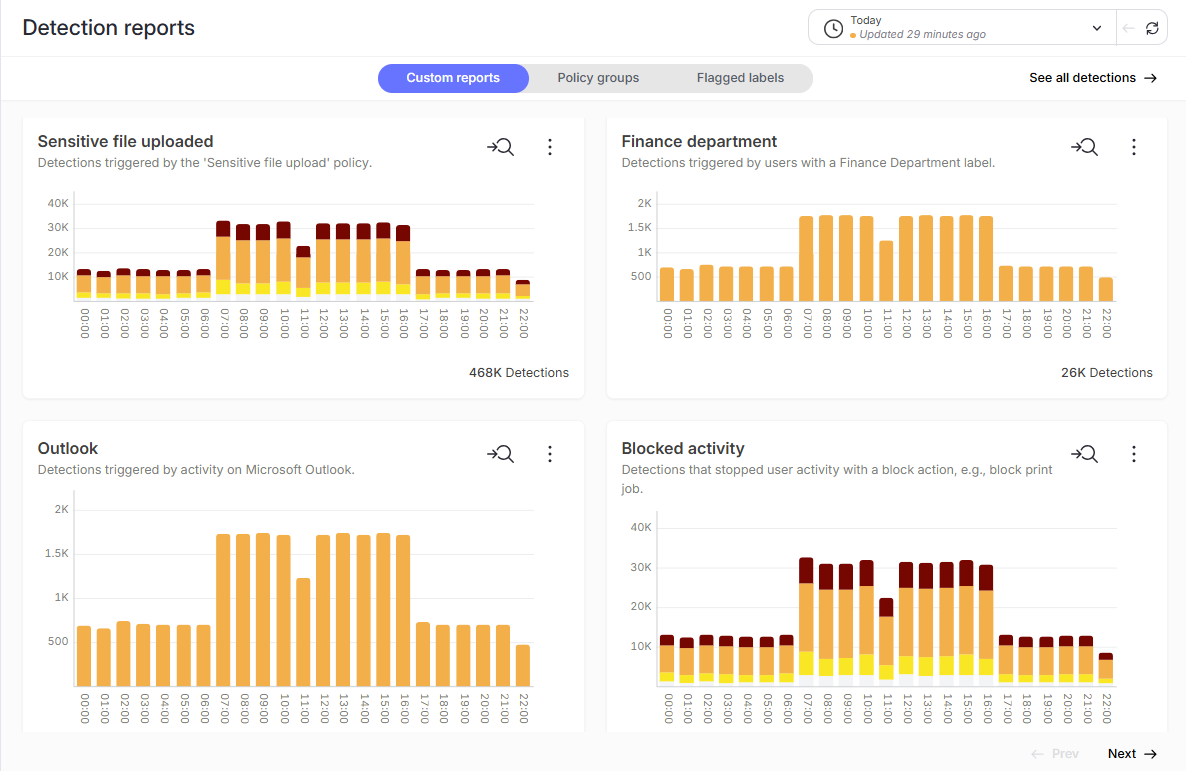Image resolution: width=1186 pixels, height=771 pixels.
Task: Click the Prev pagination button
Action: click(1054, 753)
